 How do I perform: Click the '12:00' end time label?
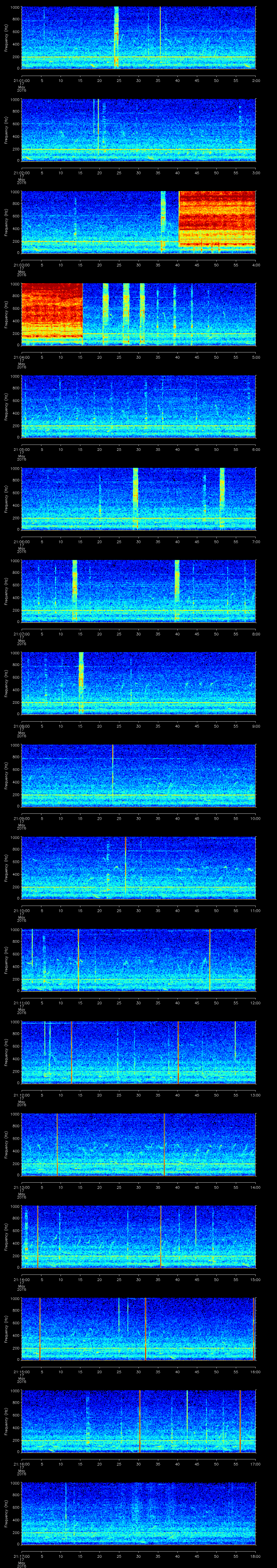click(x=255, y=1003)
